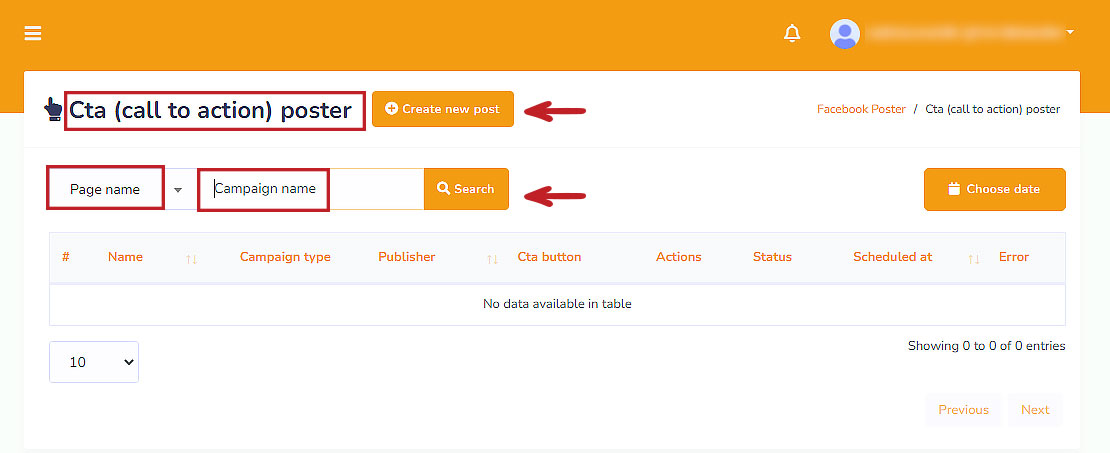
Task: Click the Previous pagination button
Action: [x=963, y=410]
